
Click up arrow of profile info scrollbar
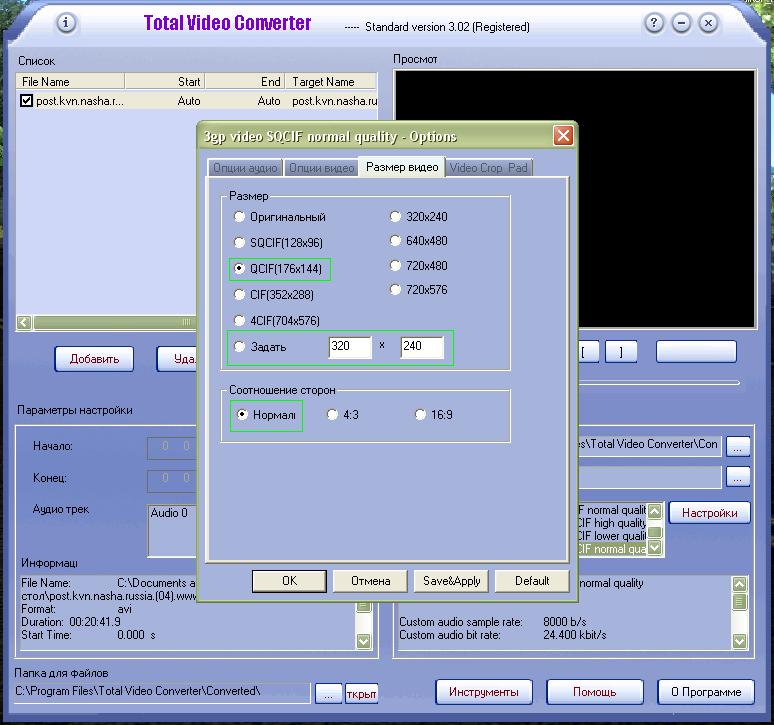point(739,584)
